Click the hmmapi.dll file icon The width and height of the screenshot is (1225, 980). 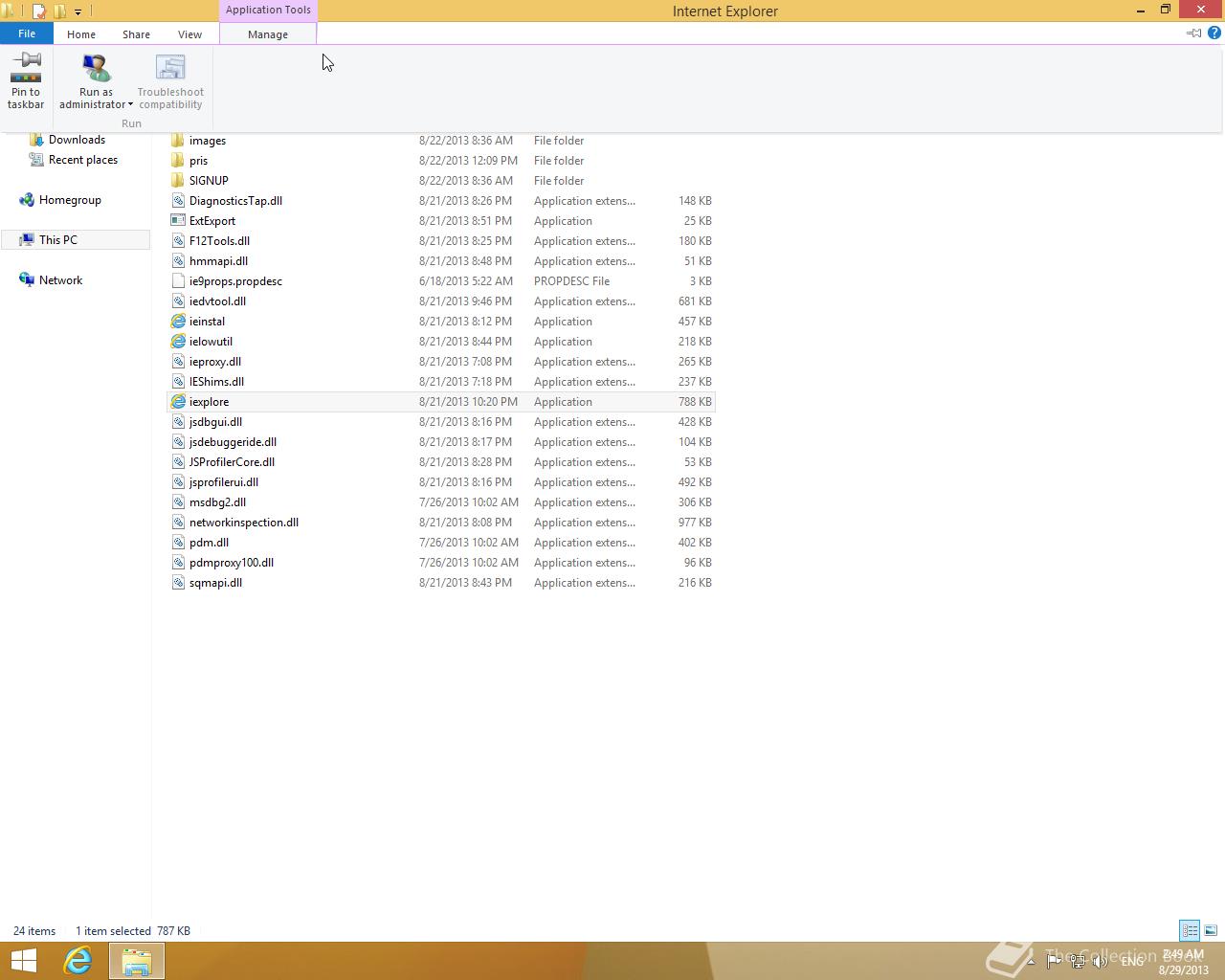pyautogui.click(x=178, y=261)
